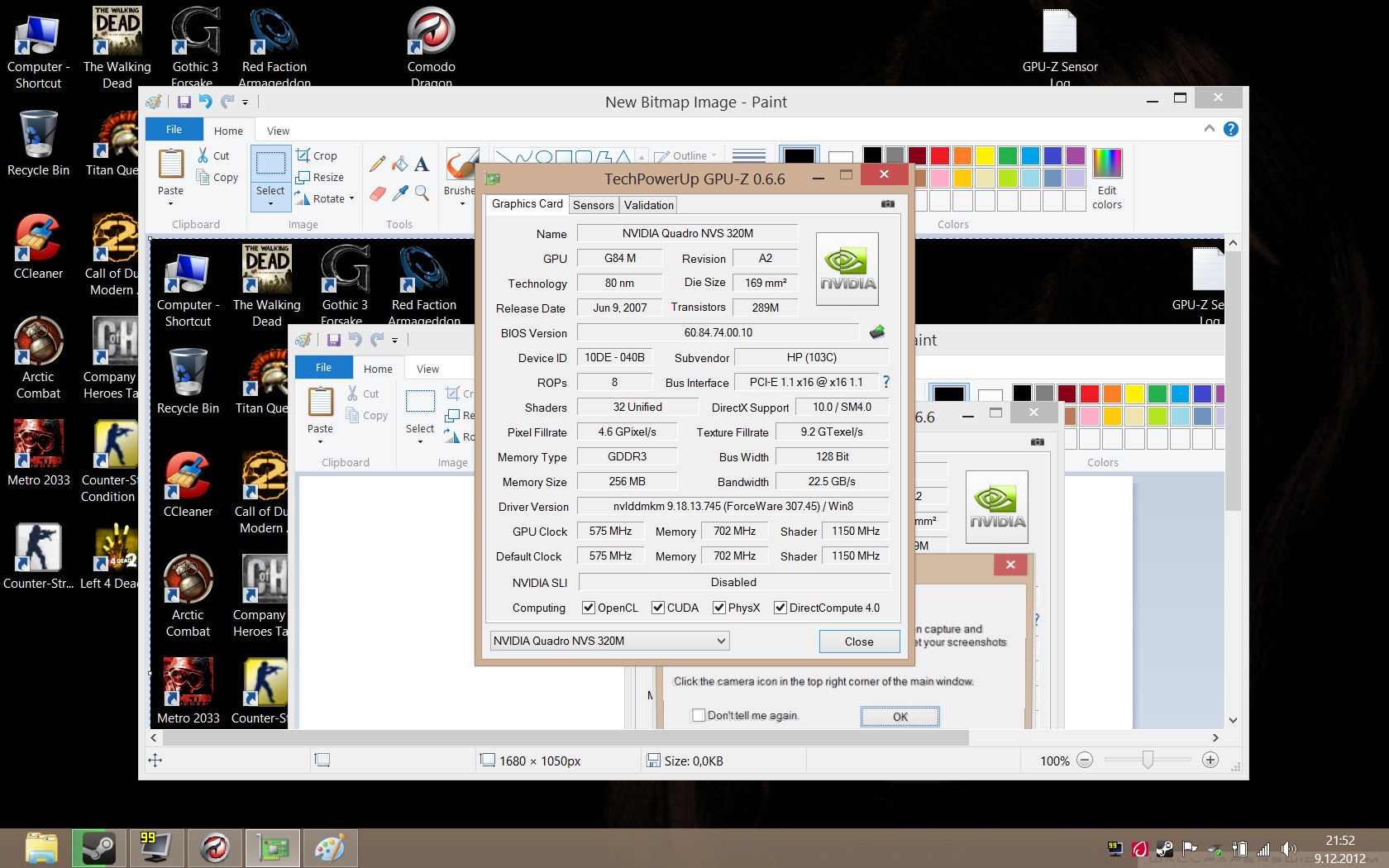The image size is (1389, 868).
Task: Select the GPU-Z Sensor Log desktop file icon
Action: [x=1060, y=48]
